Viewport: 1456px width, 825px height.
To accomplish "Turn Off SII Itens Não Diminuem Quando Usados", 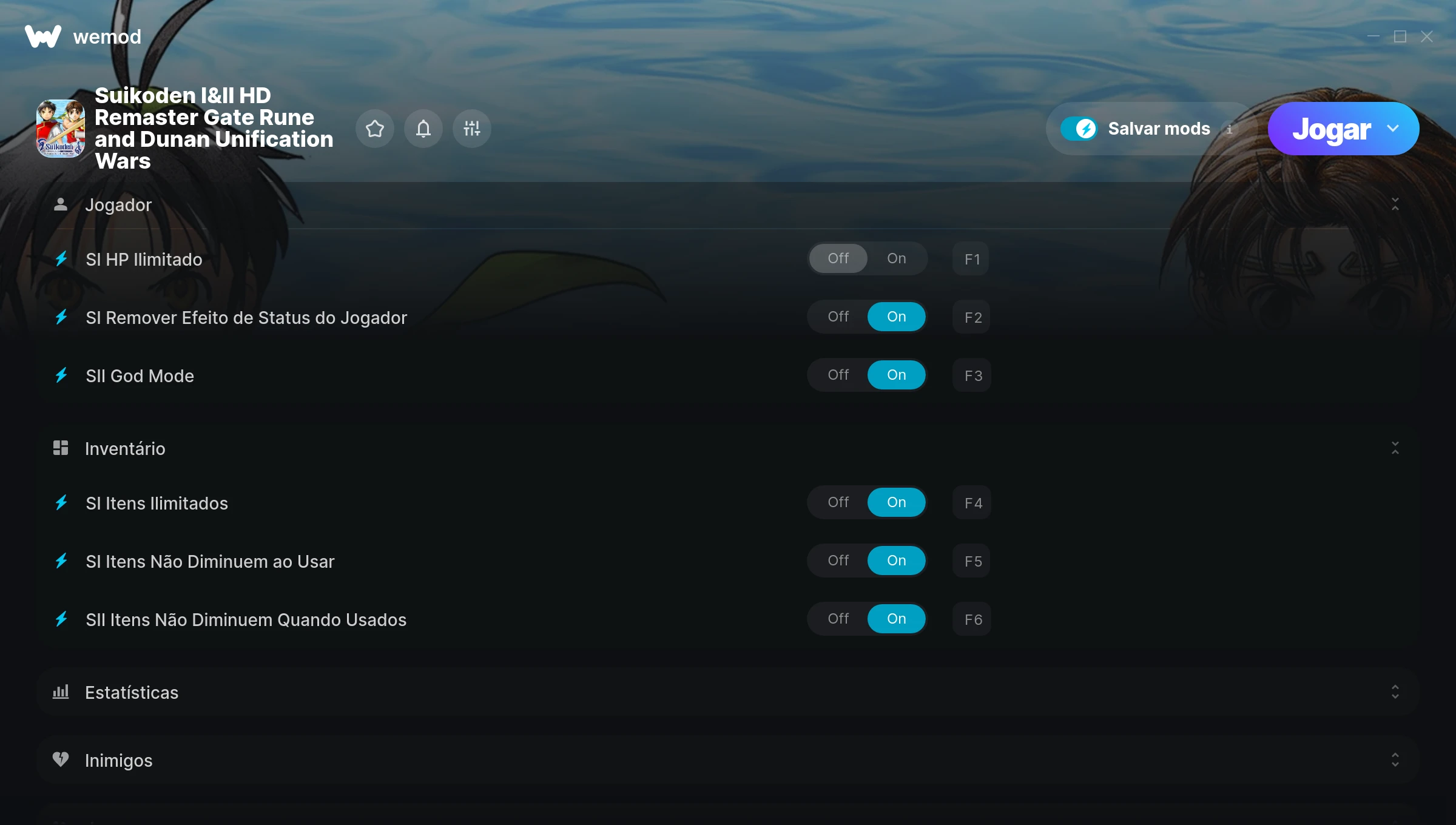I will 838,619.
